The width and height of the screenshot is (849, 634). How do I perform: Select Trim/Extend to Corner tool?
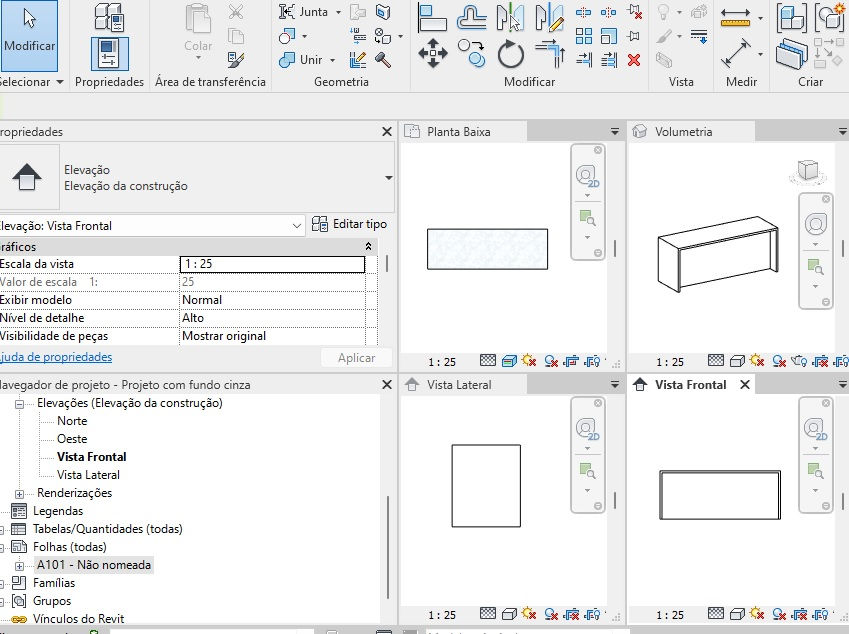coord(550,54)
